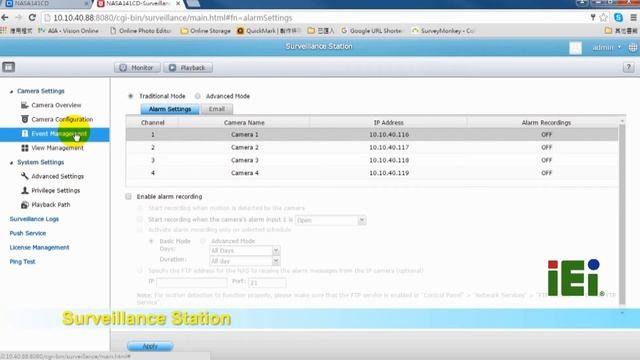The image size is (640, 360).
Task: Click the Camera Overview icon
Action: pos(24,105)
